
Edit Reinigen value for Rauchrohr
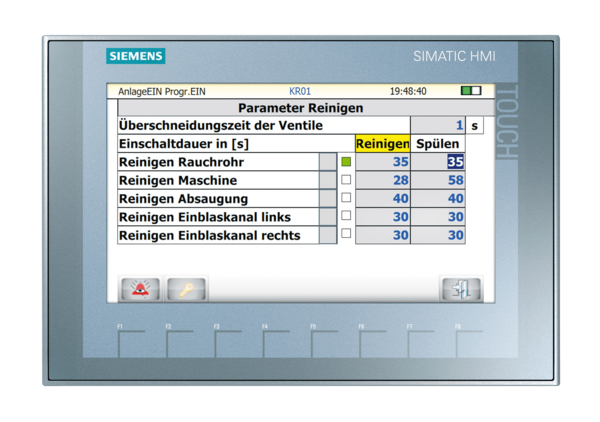click(x=383, y=162)
